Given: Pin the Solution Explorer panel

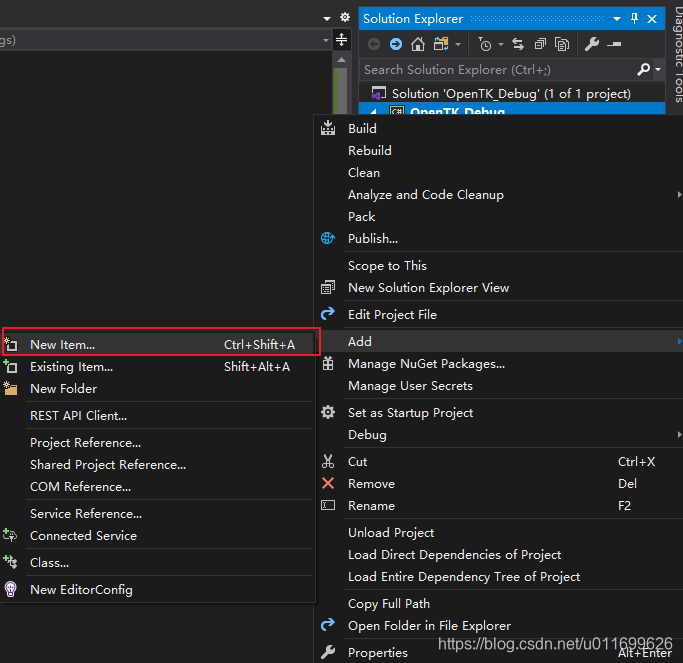Looking at the screenshot, I should pos(634,19).
